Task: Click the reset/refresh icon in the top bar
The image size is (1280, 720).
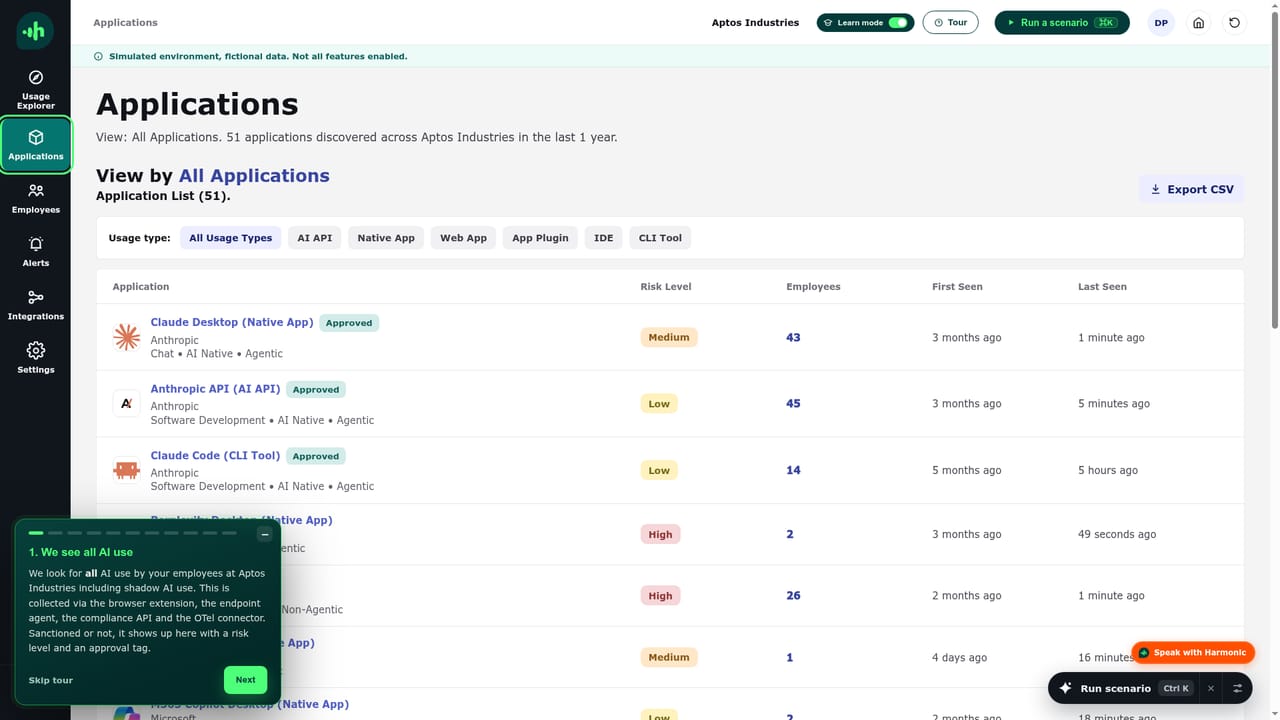Action: (x=1235, y=23)
